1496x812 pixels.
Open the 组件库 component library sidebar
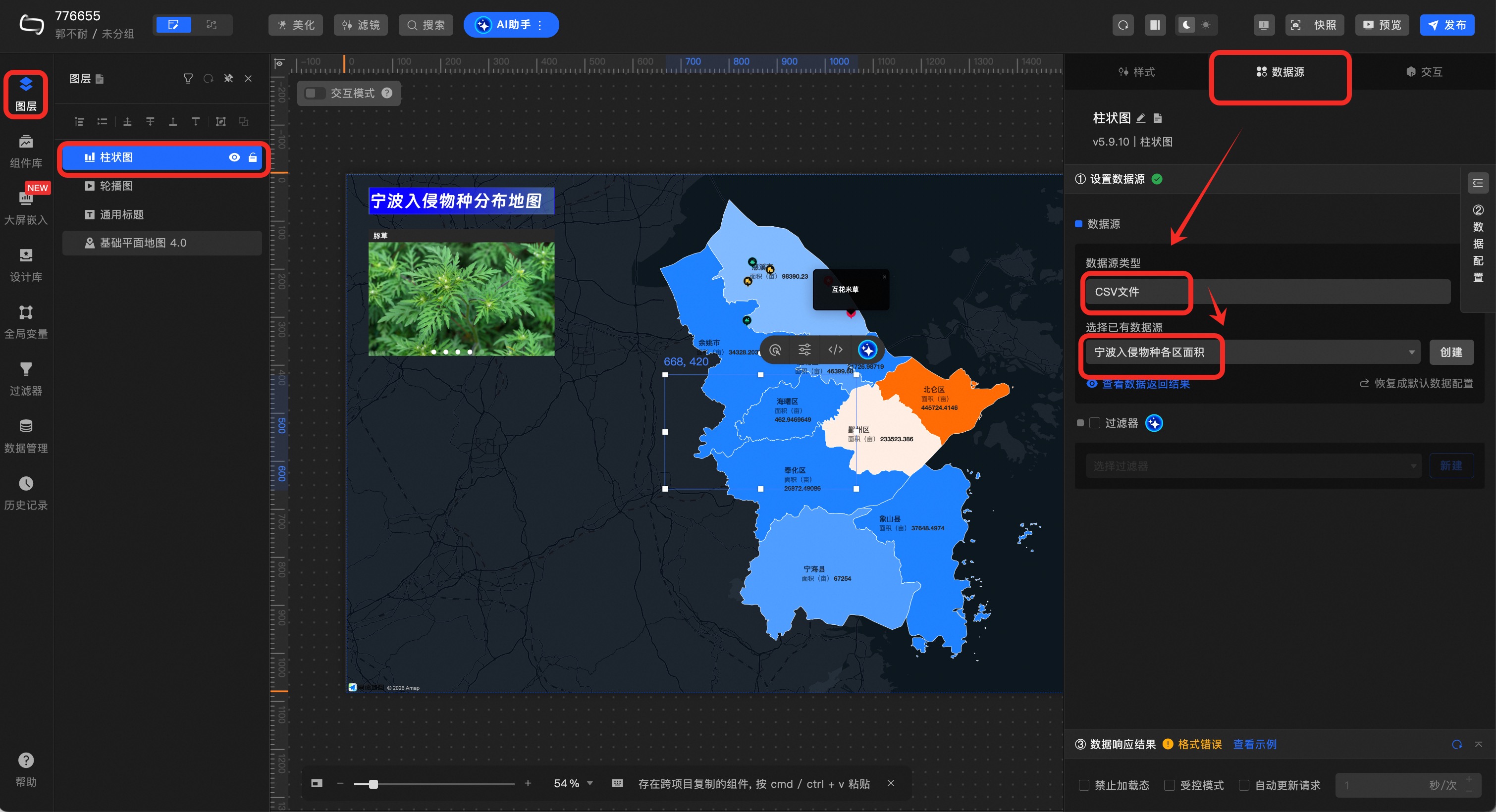click(26, 151)
